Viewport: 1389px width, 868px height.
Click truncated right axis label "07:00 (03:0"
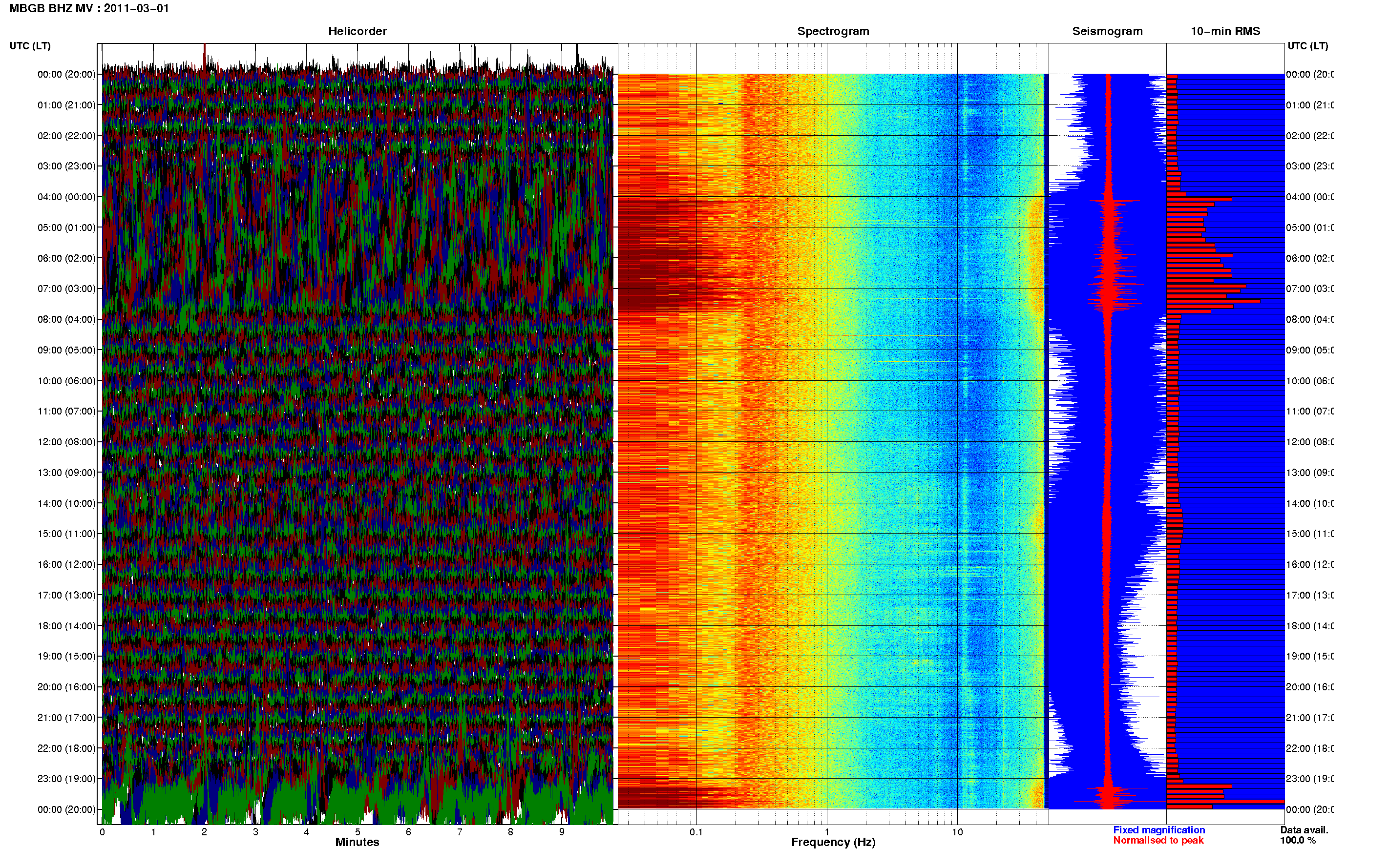click(1310, 289)
